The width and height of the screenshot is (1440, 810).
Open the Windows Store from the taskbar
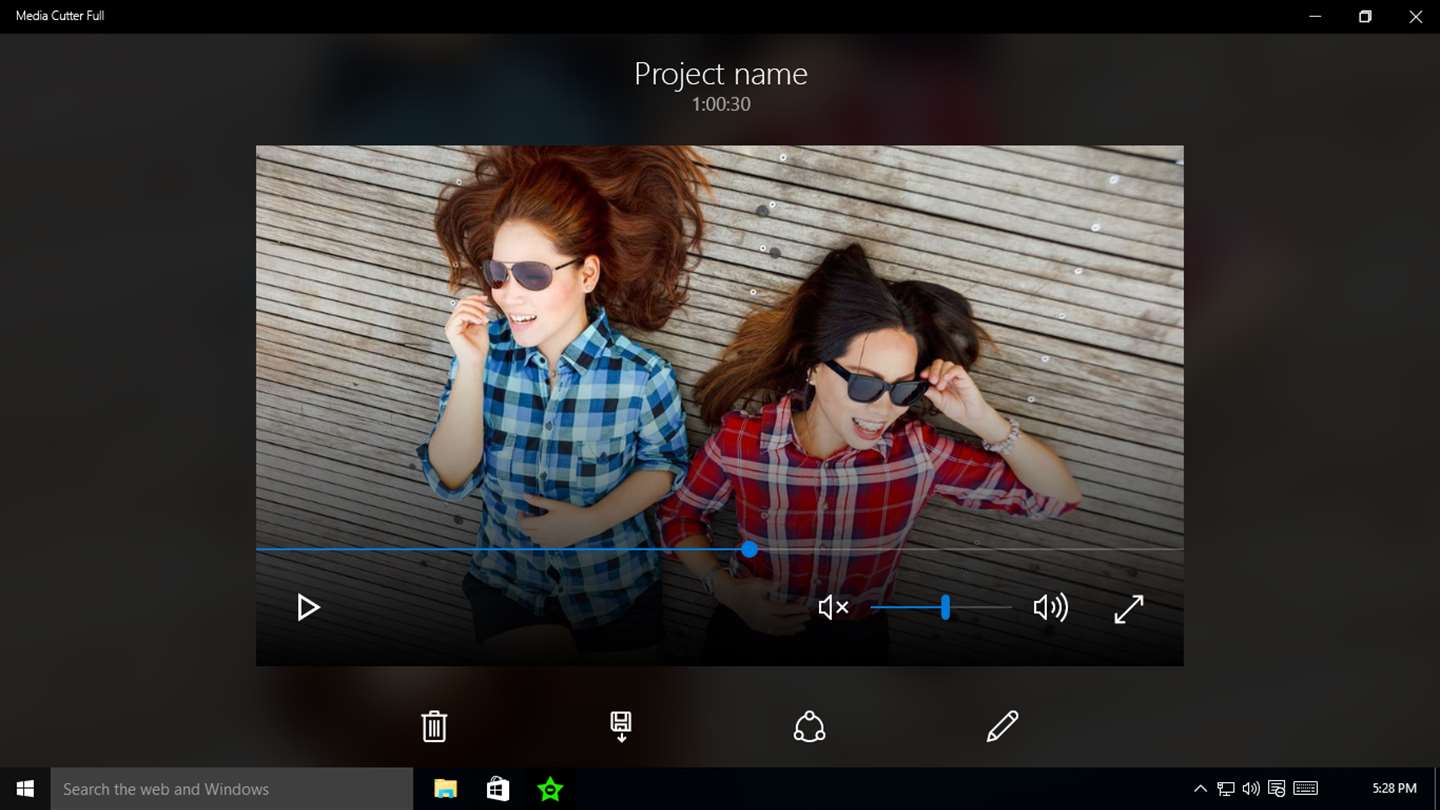click(497, 789)
